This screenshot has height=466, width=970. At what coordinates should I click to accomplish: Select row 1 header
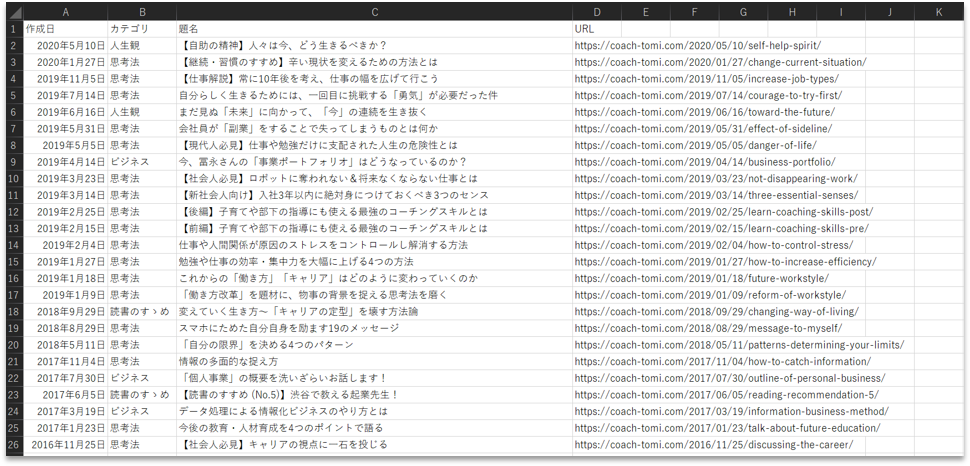(x=12, y=29)
